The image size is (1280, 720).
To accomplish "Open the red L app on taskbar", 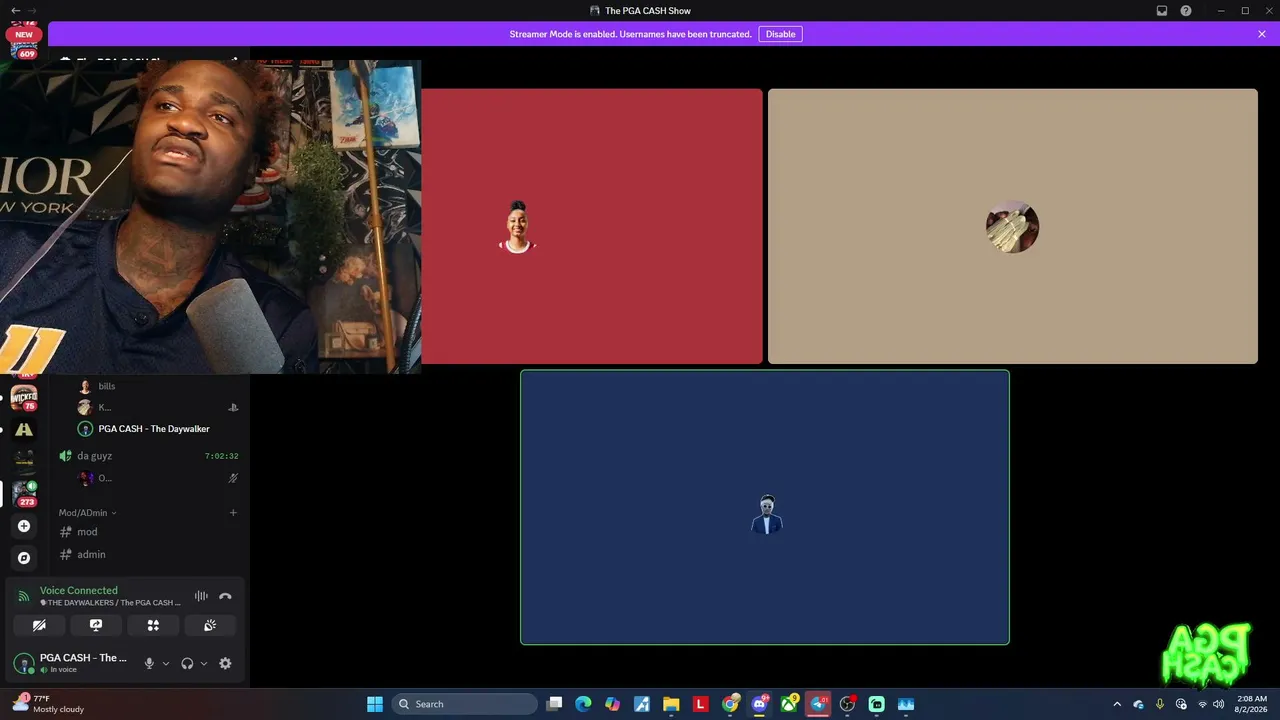I will click(x=700, y=704).
